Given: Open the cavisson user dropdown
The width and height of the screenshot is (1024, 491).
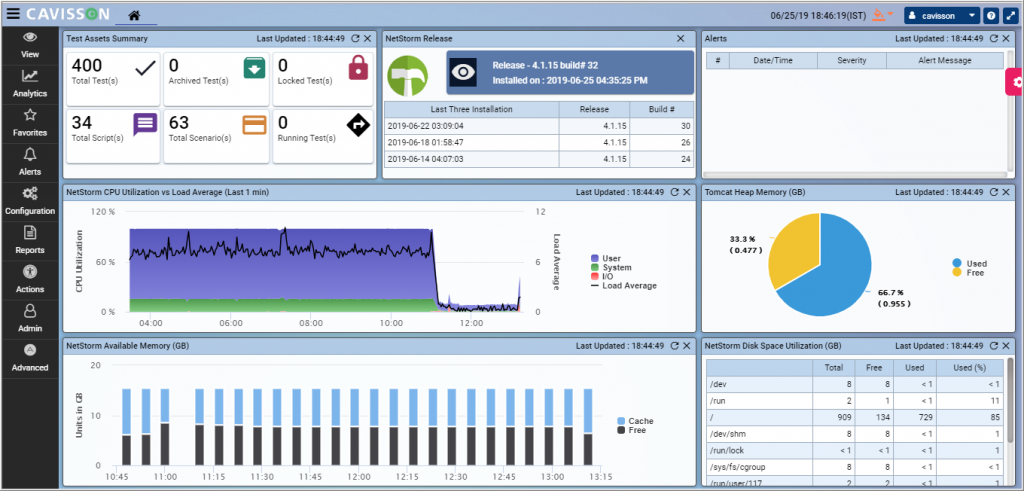Looking at the screenshot, I should (942, 16).
